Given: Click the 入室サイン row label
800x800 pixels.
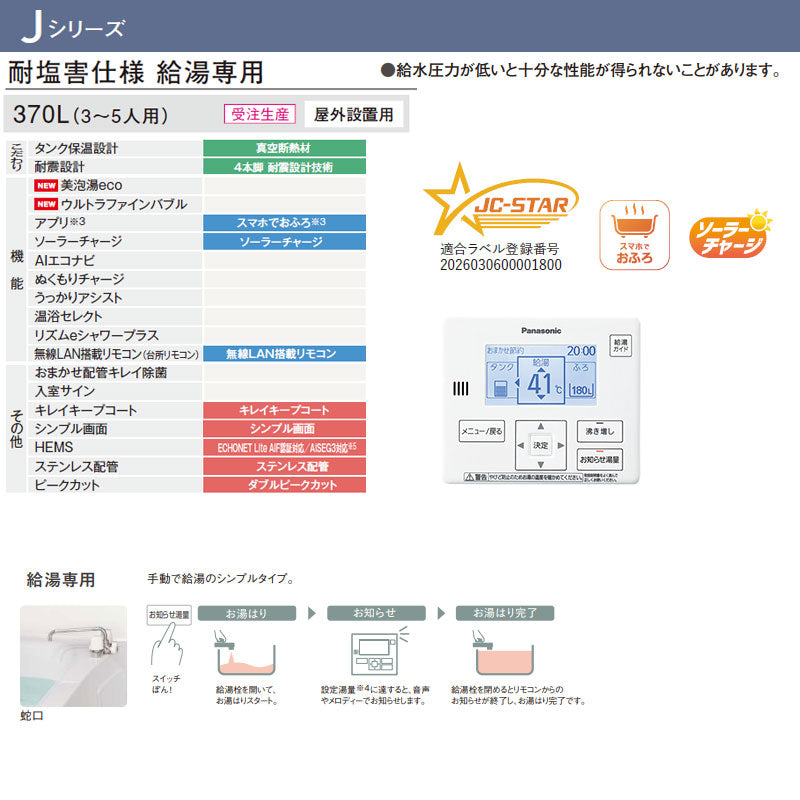Looking at the screenshot, I should pos(65,391).
